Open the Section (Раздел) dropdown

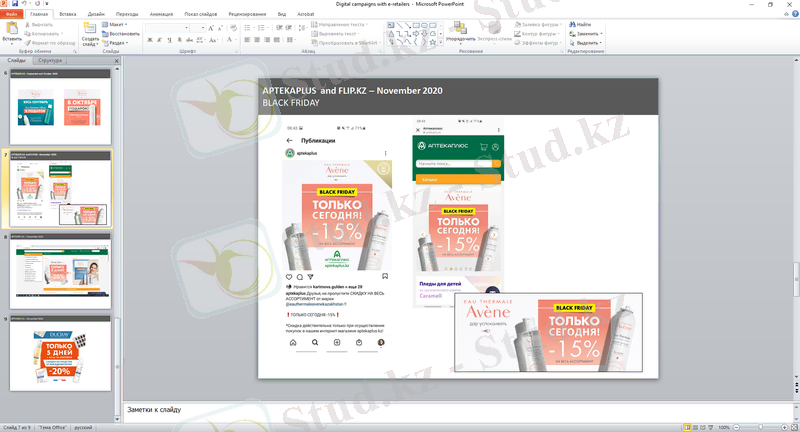coord(115,43)
